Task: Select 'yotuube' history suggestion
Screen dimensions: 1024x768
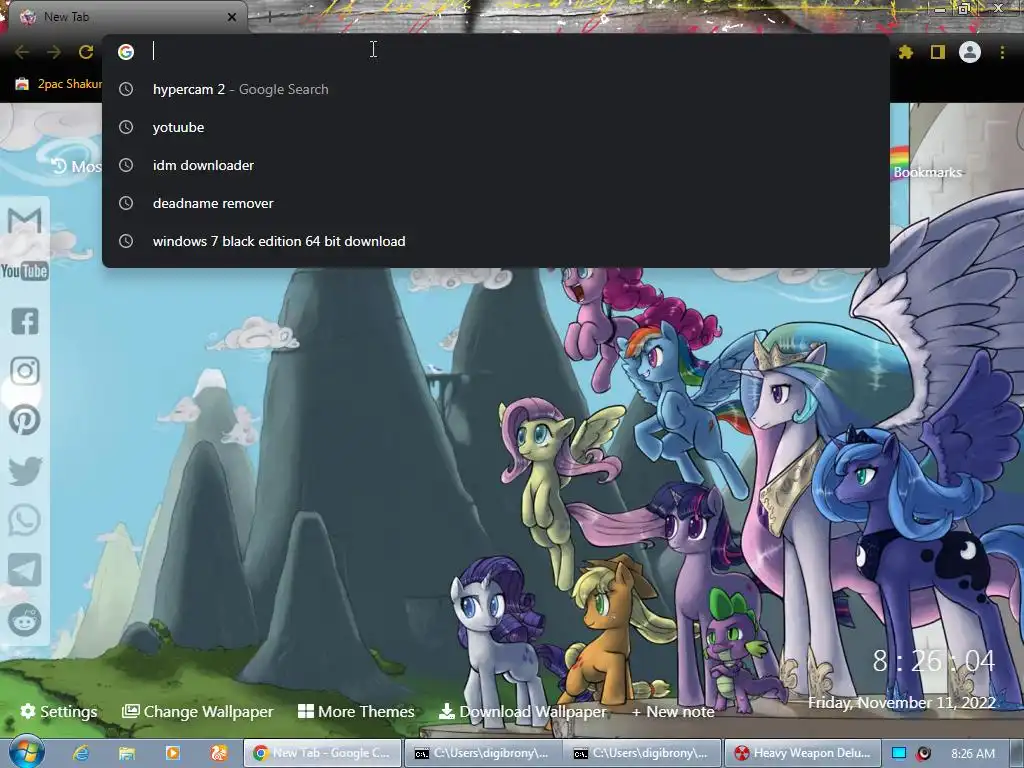Action: pyautogui.click(x=496, y=127)
